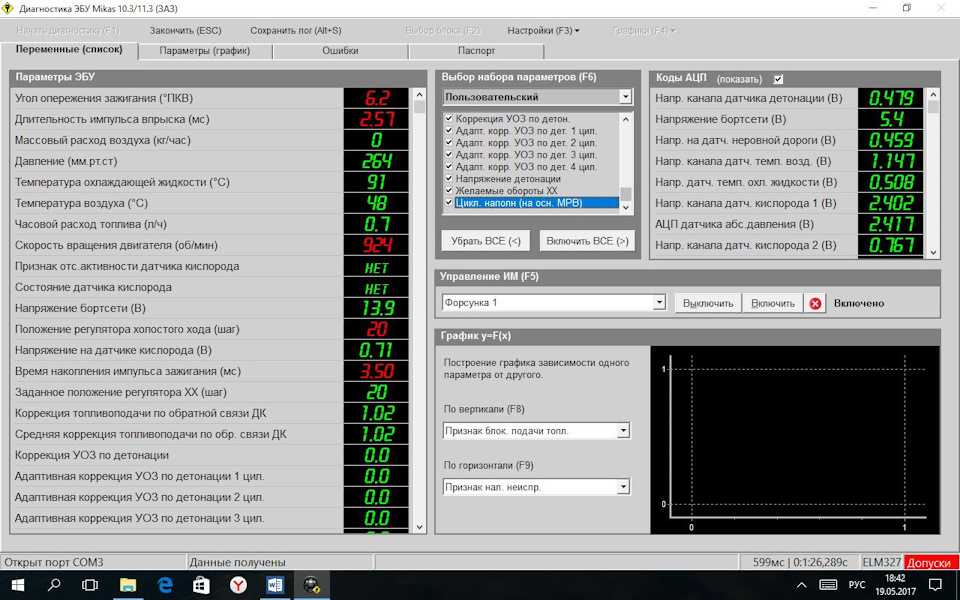Click up arrow of parameter set list scrollbar
This screenshot has height=600, width=960.
[626, 119]
